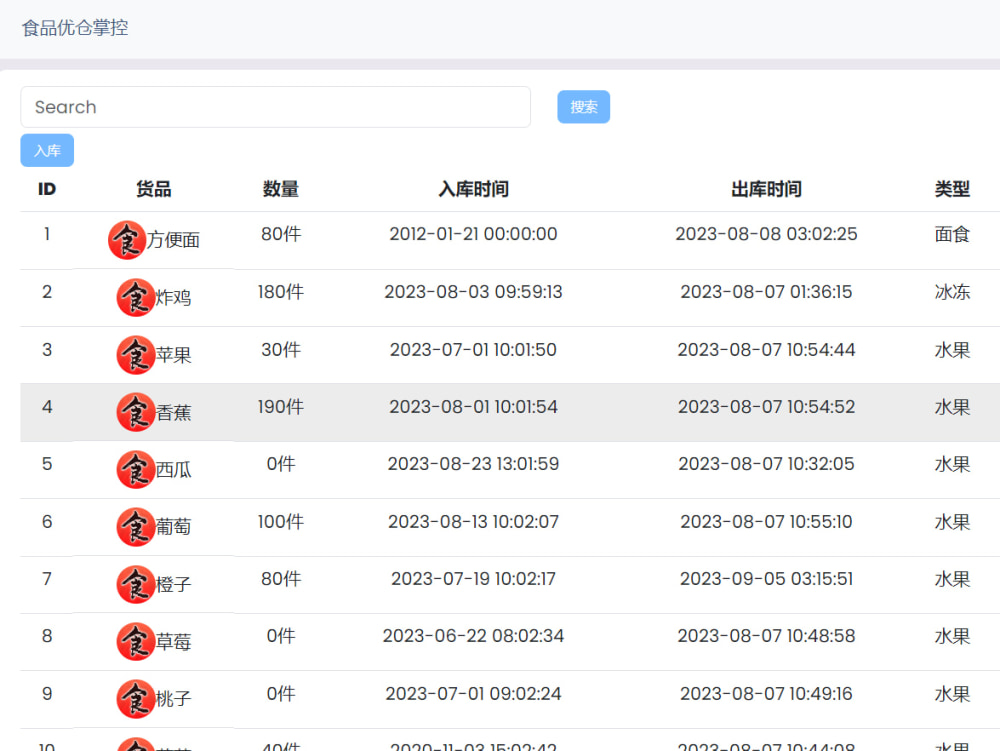The image size is (1000, 751).
Task: Select the 炸鸡 product name
Action: (173, 298)
